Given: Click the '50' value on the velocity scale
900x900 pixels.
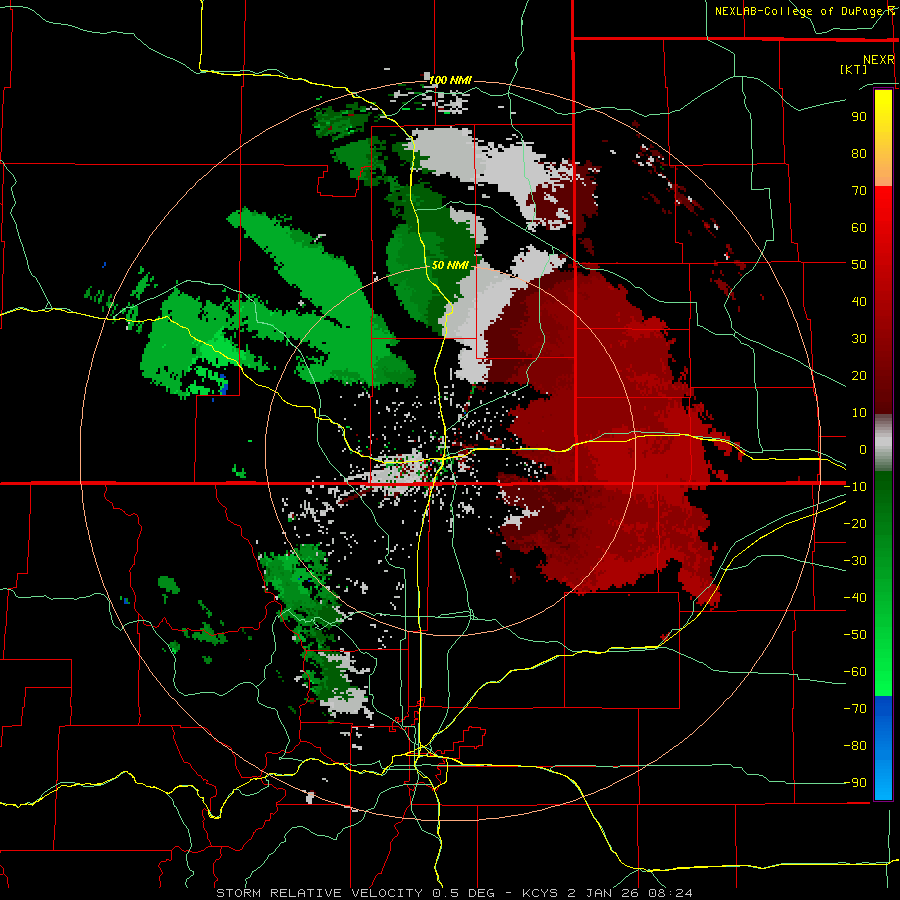Looking at the screenshot, I should tap(859, 265).
